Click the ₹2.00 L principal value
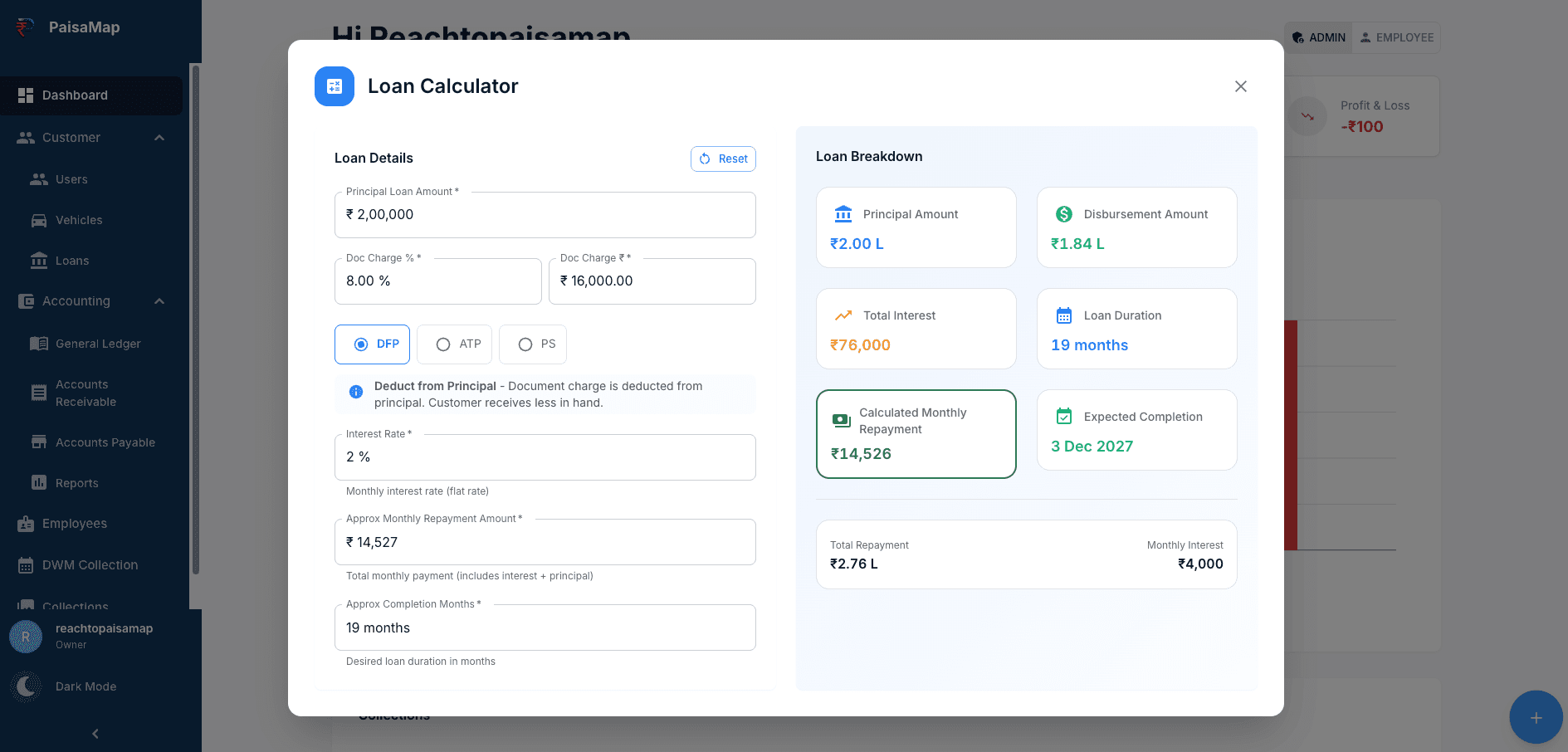Viewport: 1568px width, 752px height. tap(857, 244)
